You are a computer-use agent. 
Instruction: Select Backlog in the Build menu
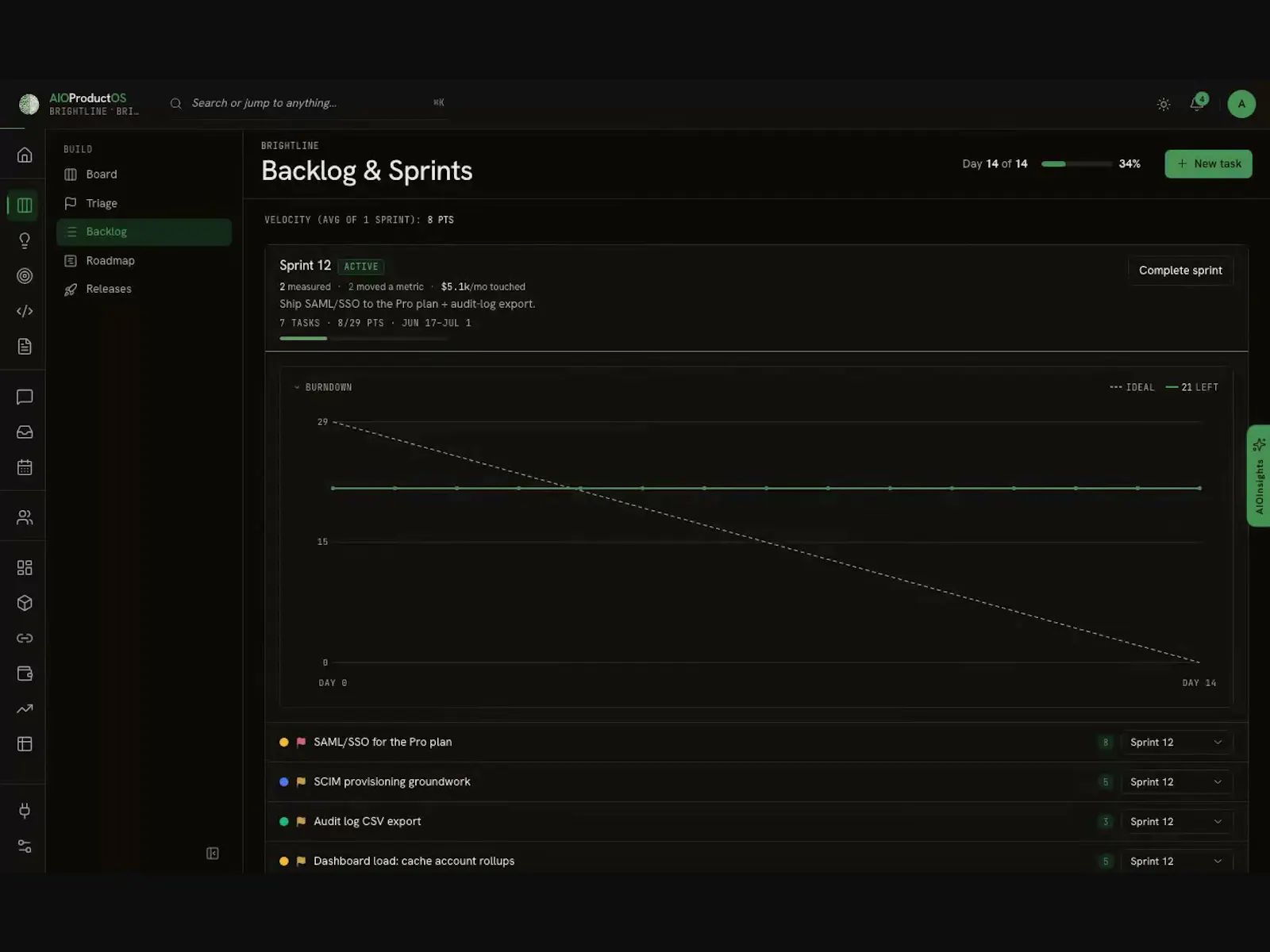144,232
